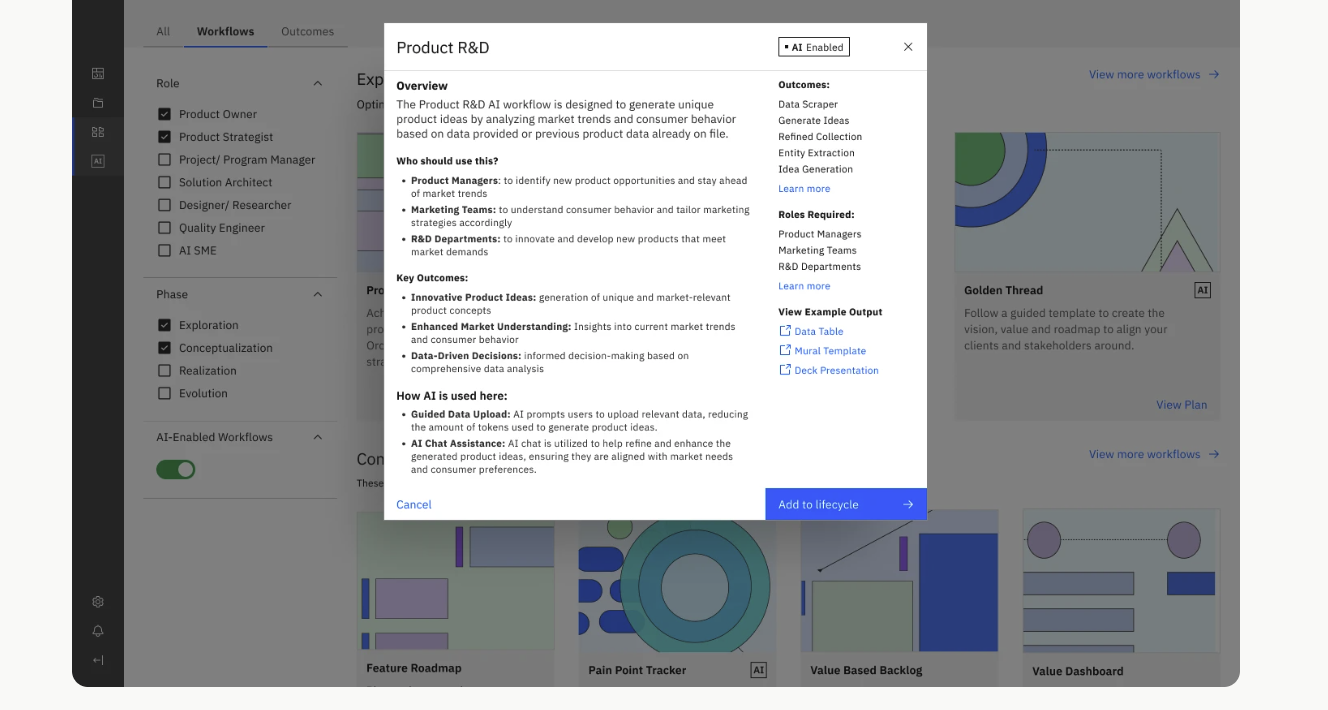Viewport: 1328px width, 710px height.
Task: Open the dashboard icon in the left sidebar
Action: pyautogui.click(x=97, y=73)
